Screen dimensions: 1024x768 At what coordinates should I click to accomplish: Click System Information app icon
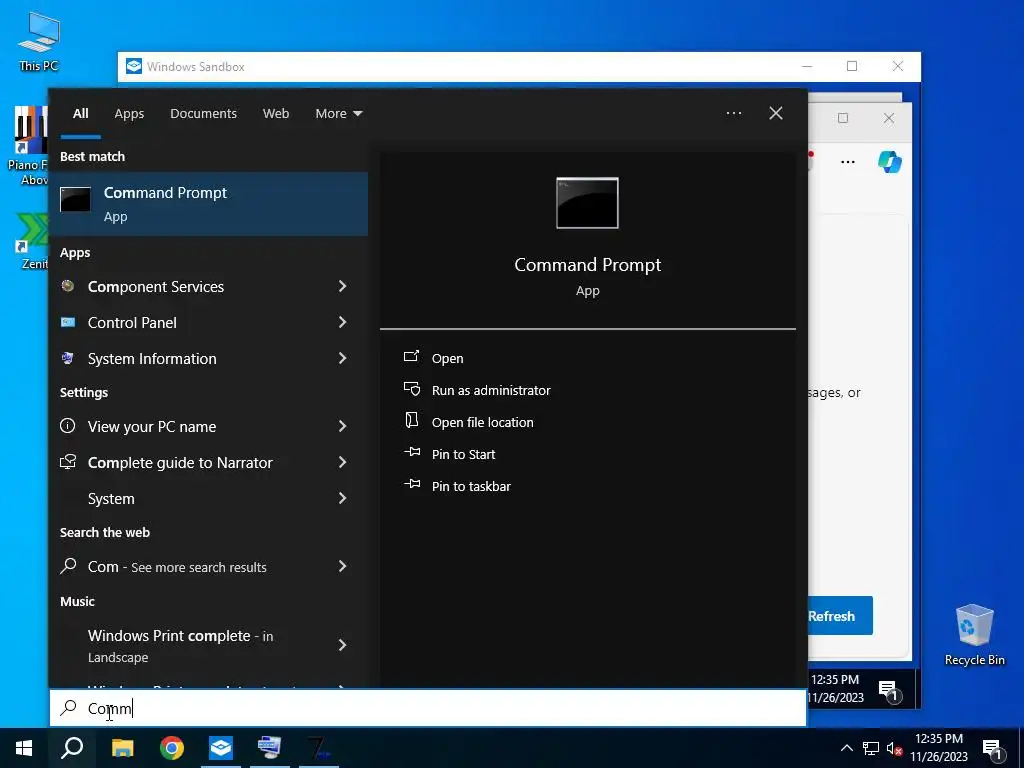(68, 358)
